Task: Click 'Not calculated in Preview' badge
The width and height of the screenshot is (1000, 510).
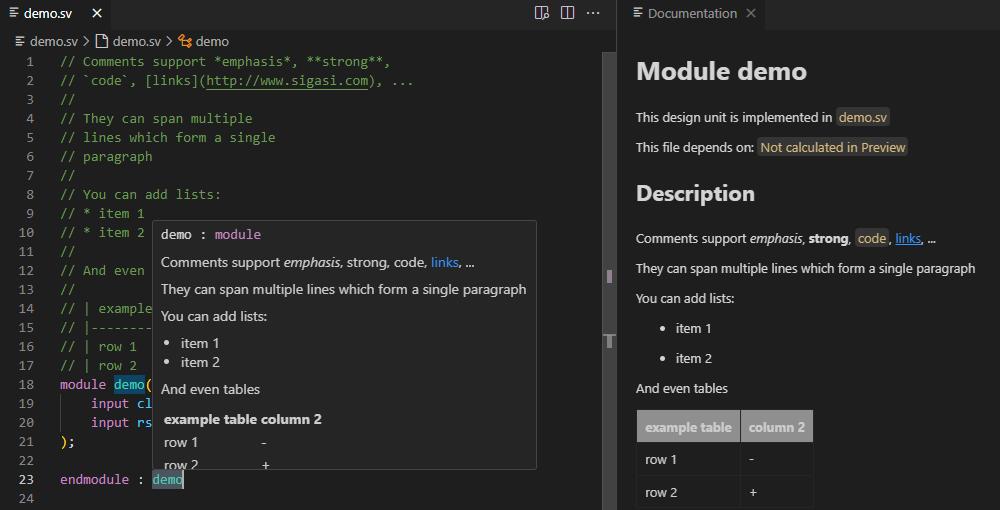Action: coord(832,147)
